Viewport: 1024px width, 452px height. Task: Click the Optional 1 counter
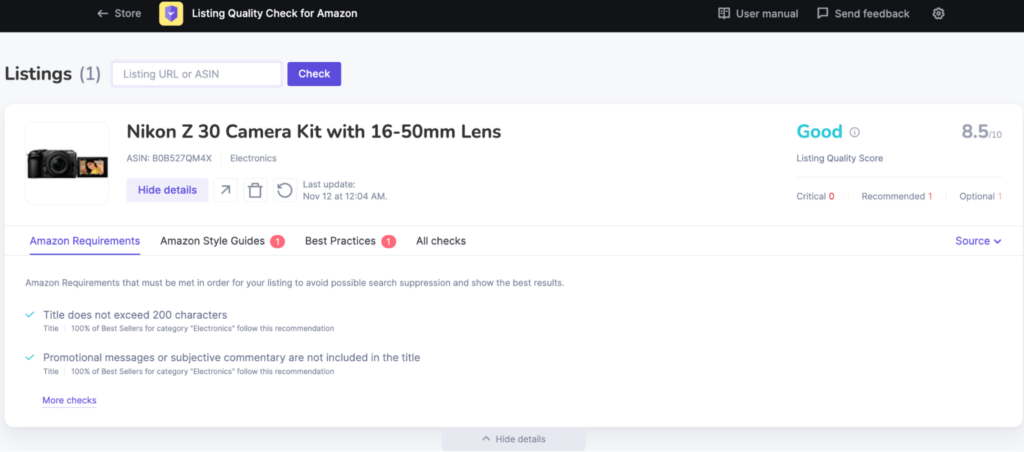pos(980,196)
